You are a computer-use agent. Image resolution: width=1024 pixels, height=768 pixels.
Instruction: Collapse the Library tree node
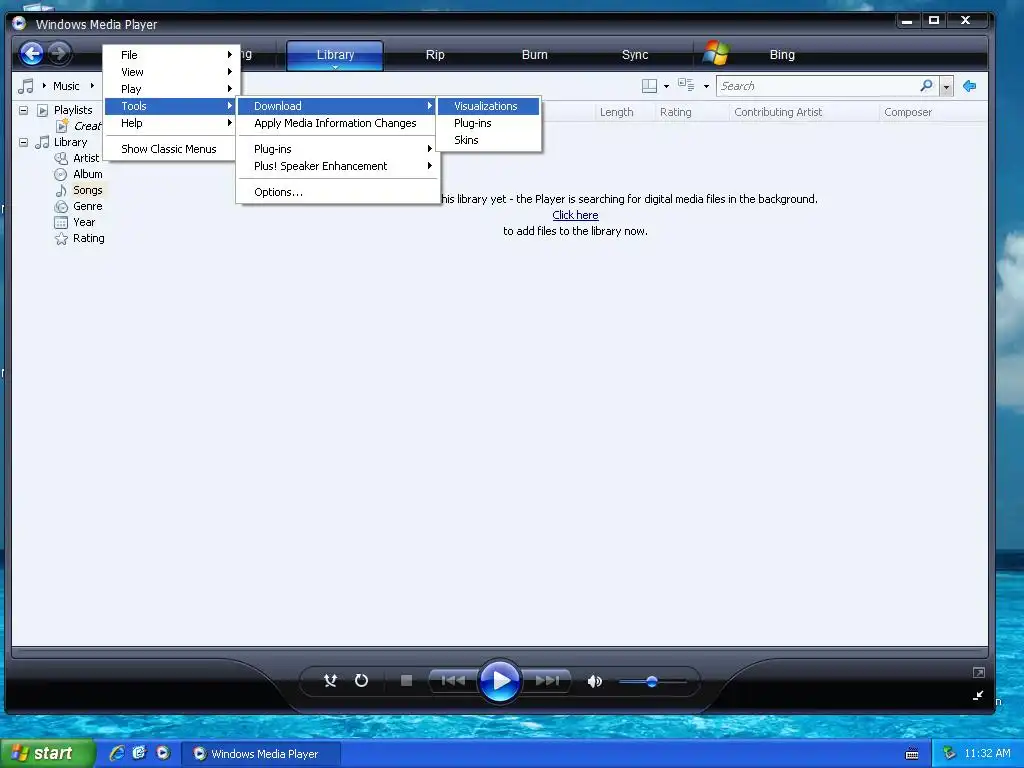point(24,142)
